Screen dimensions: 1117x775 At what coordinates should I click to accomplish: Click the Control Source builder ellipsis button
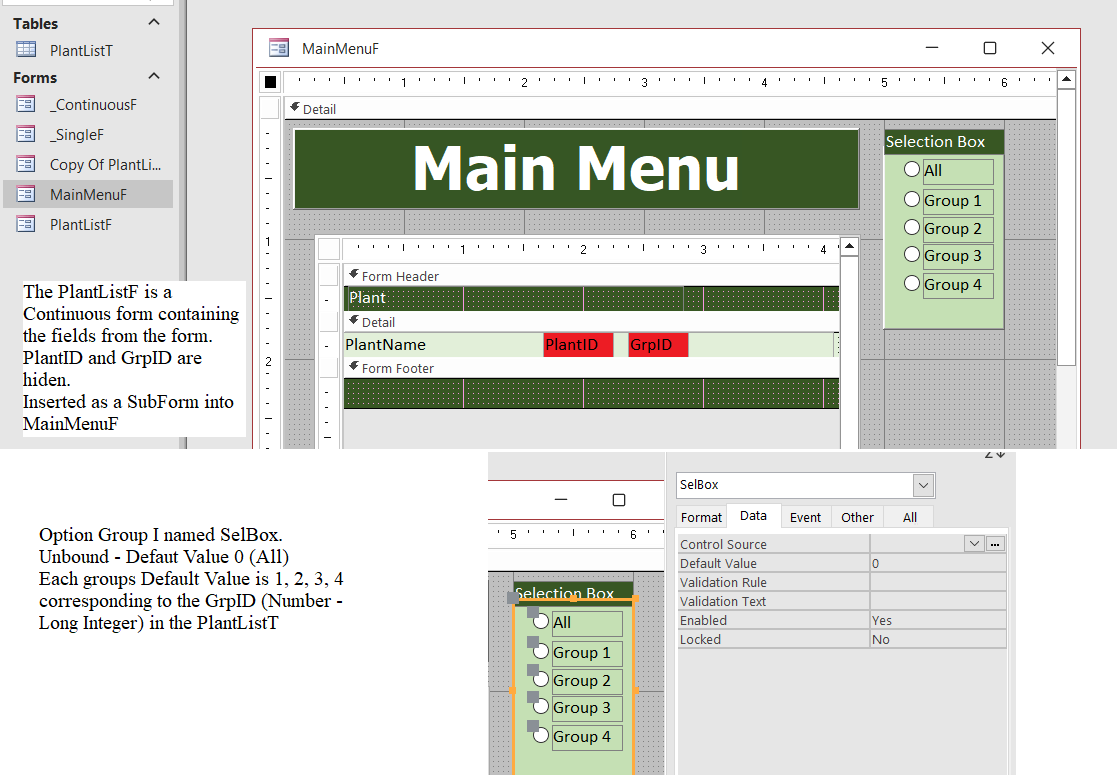(x=995, y=544)
